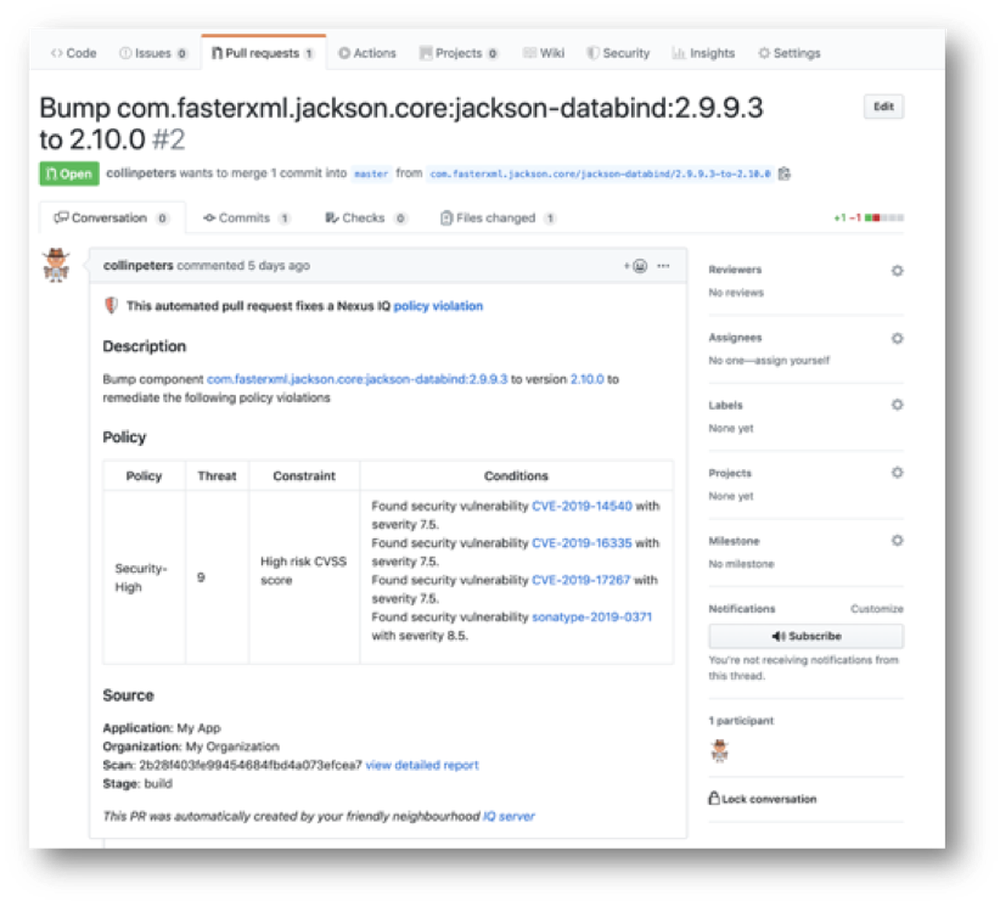Screen dimensions: 1000x903
Task: Open the Projects sidebar gear settings
Action: coord(897,473)
